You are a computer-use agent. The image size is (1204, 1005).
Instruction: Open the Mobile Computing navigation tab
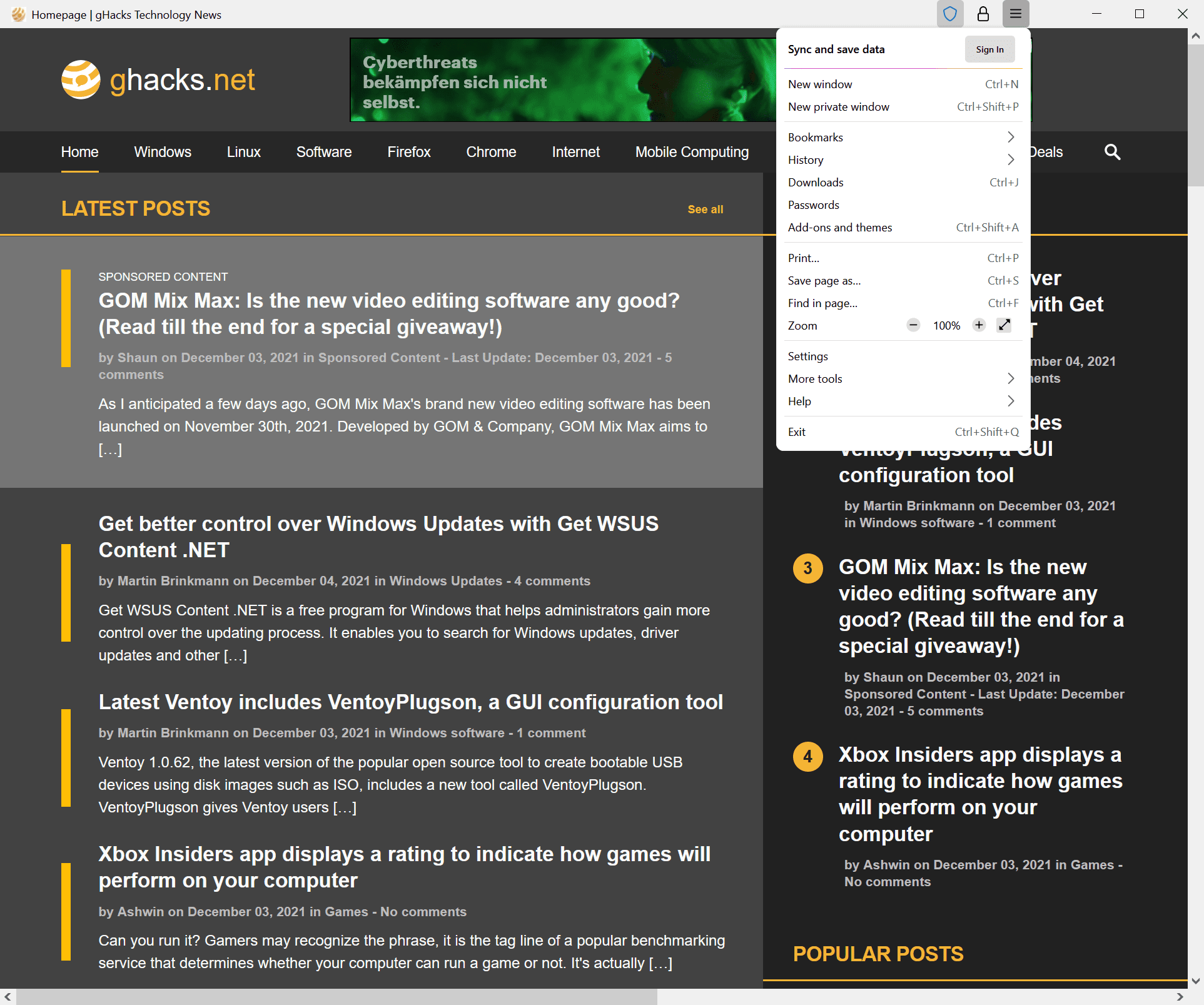click(x=692, y=152)
